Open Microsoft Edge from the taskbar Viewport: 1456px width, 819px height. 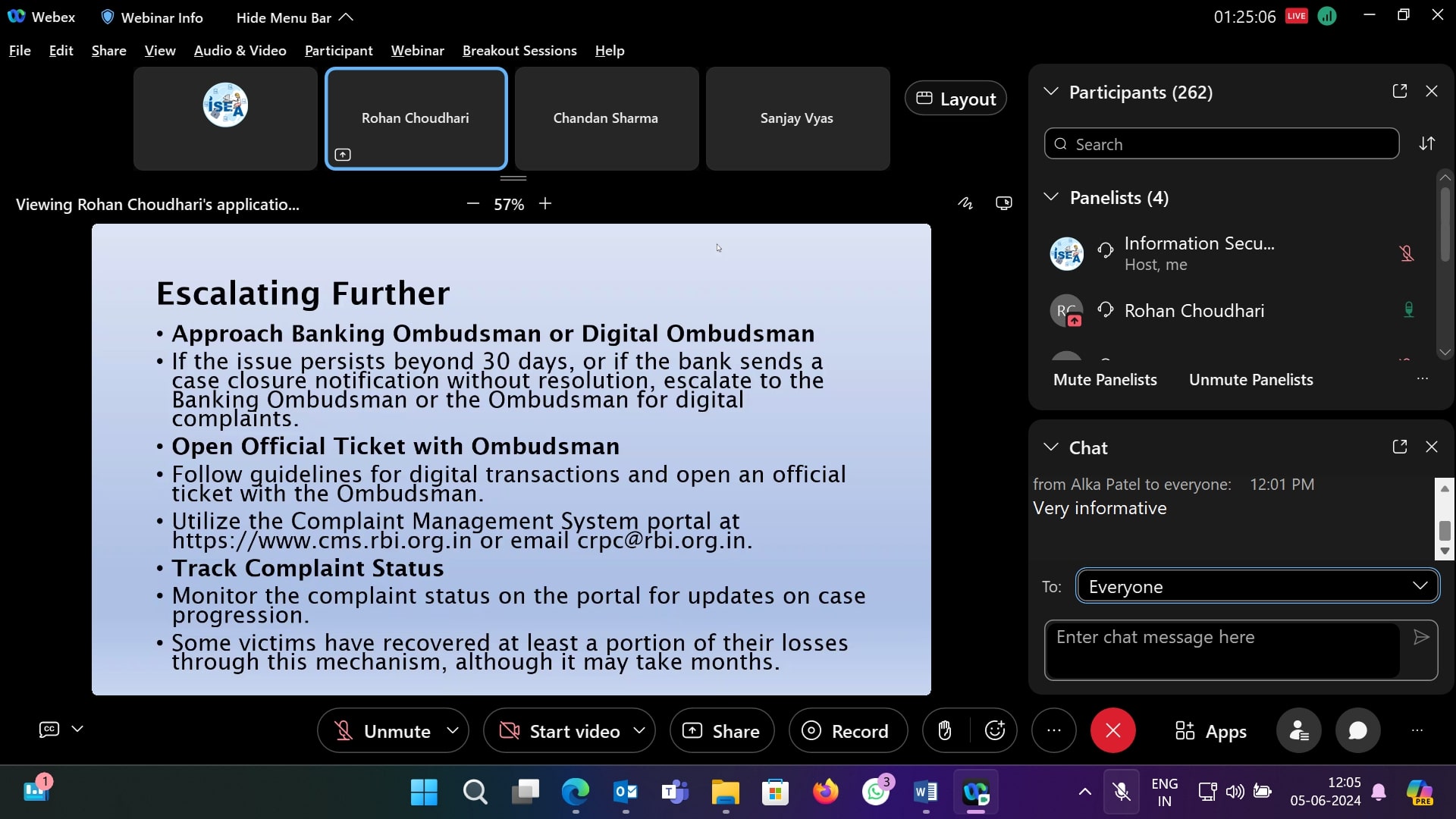(575, 792)
